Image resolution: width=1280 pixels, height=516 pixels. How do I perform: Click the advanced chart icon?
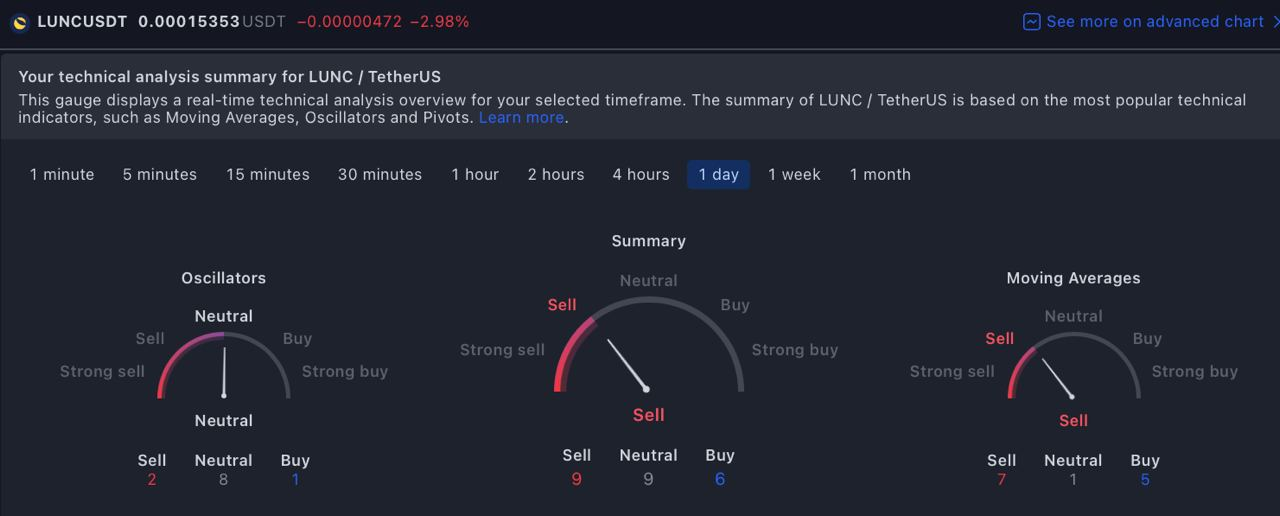[x=1032, y=22]
